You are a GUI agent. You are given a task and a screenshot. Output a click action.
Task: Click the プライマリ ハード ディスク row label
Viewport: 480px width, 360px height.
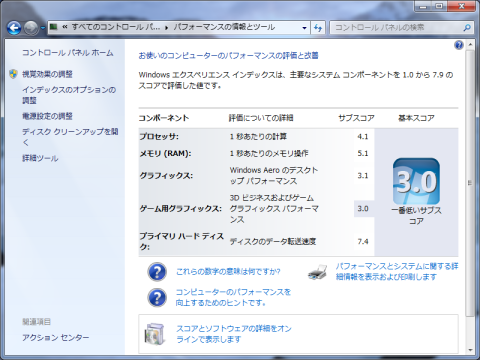[x=181, y=241]
